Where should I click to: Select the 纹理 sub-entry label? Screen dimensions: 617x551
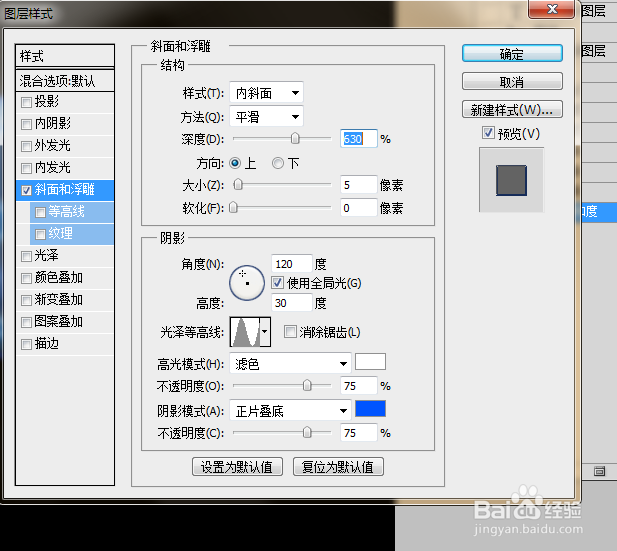60,234
